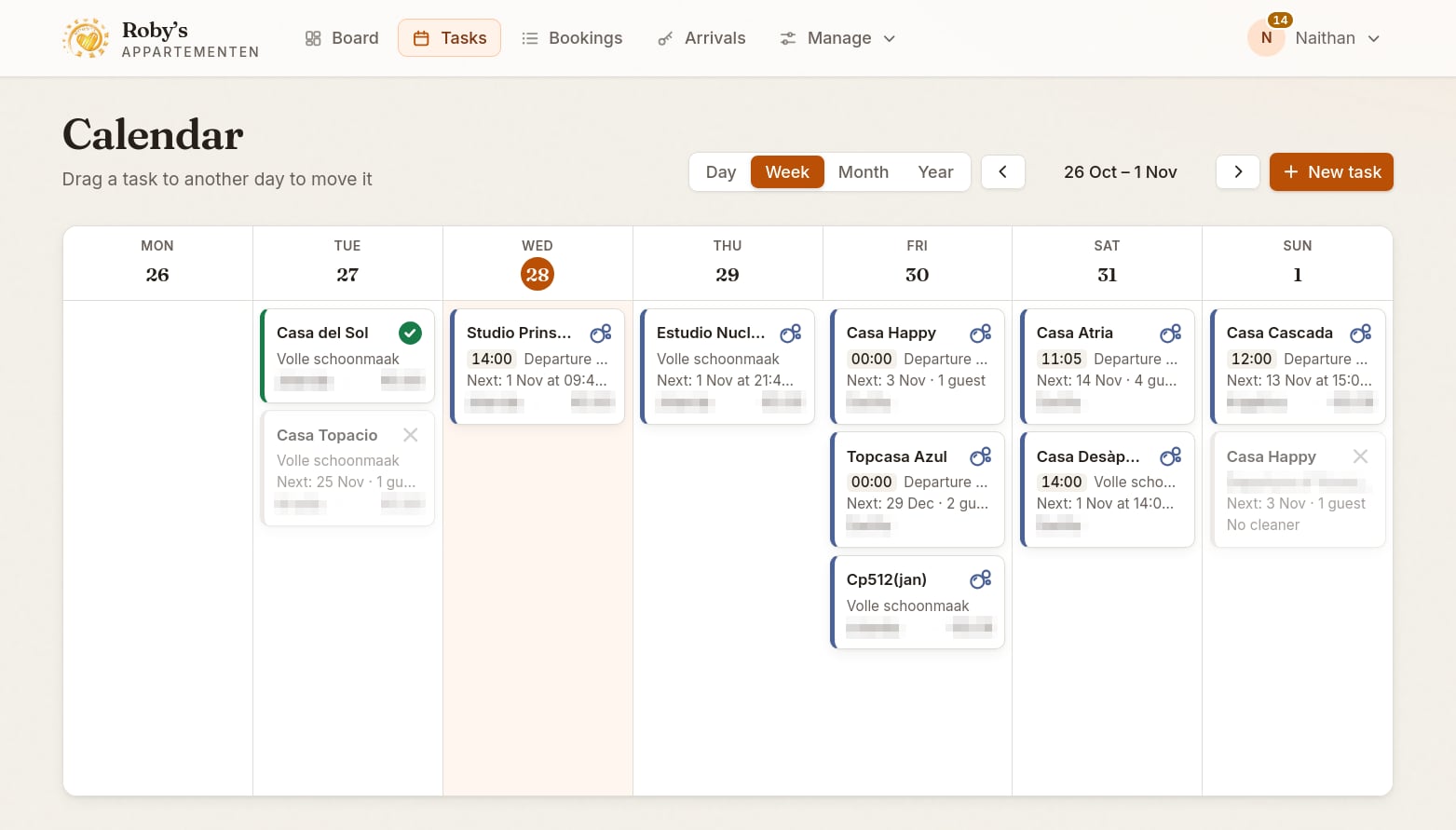Click the N user avatar with 14 badge
1456x830 pixels.
1267,38
